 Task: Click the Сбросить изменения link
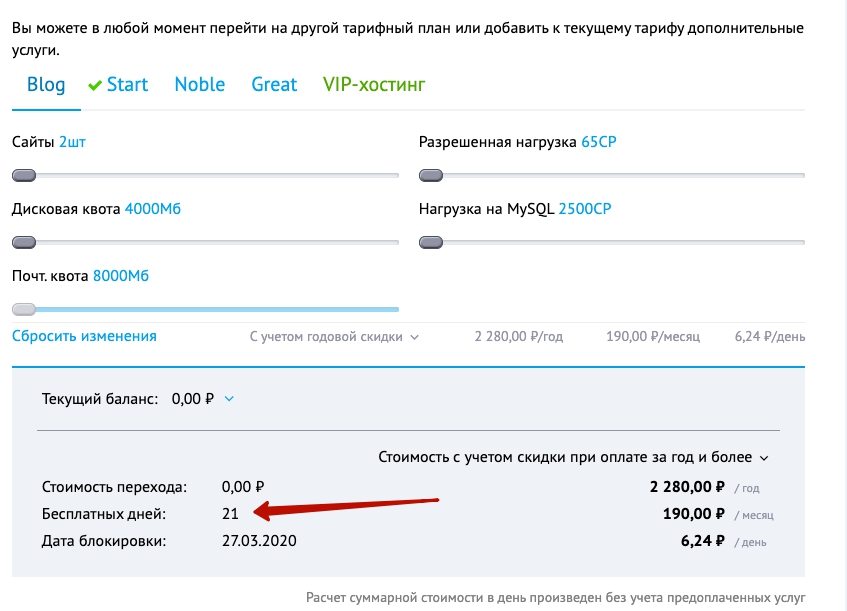[84, 336]
